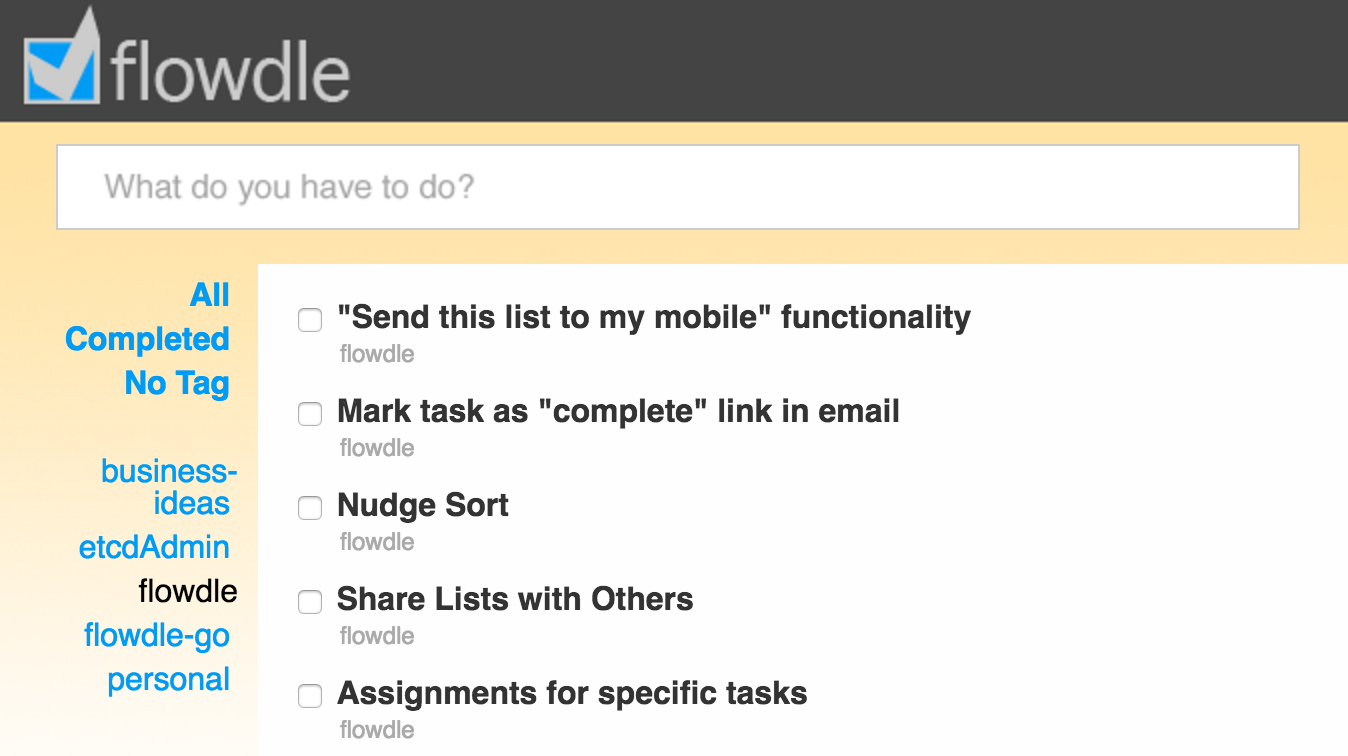Open the Completed tasks filter

(x=147, y=339)
